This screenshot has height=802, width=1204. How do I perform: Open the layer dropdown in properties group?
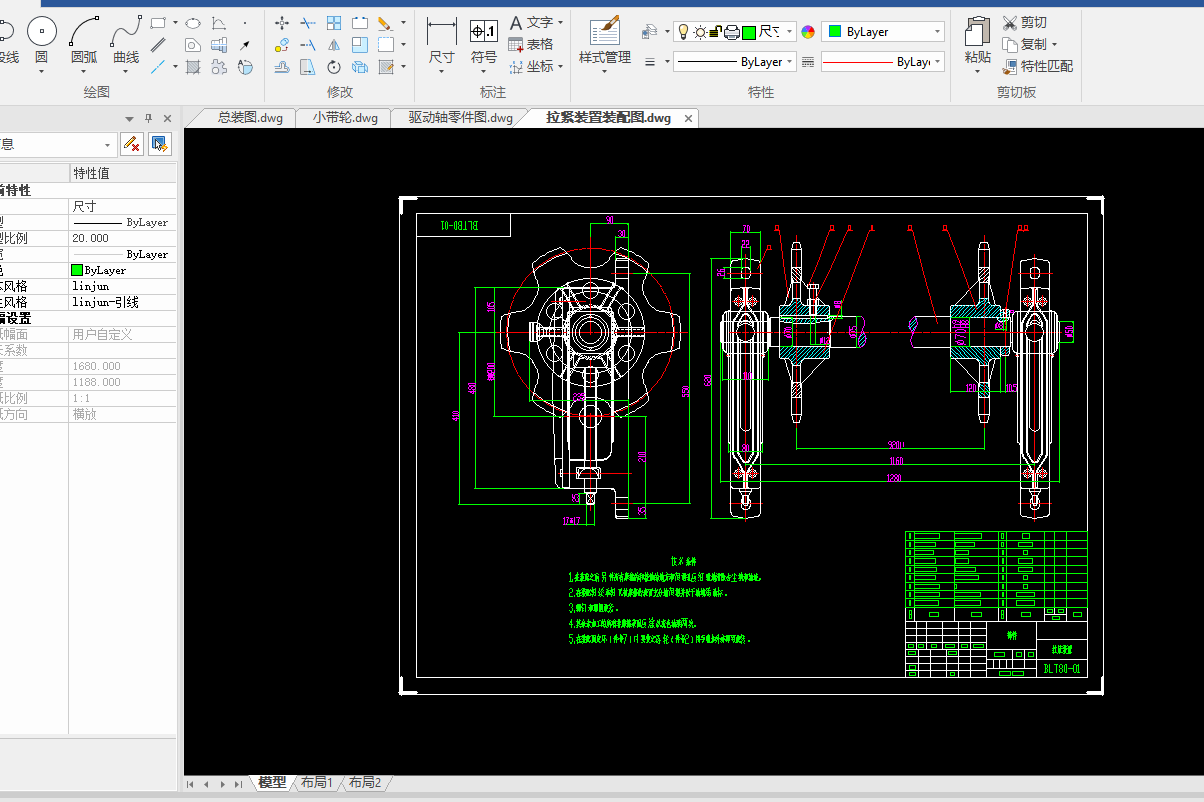(789, 32)
